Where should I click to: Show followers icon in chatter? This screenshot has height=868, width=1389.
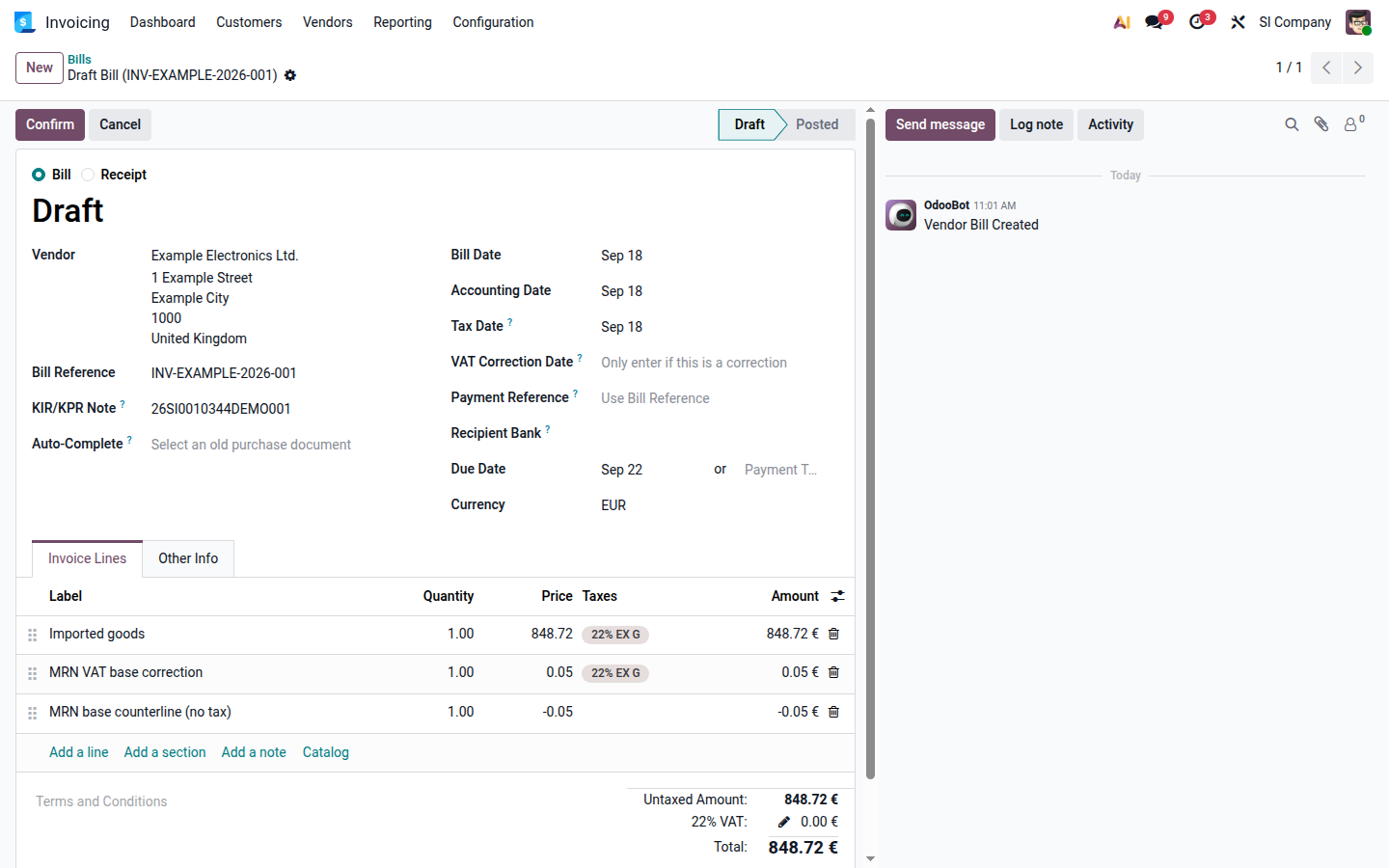pyautogui.click(x=1354, y=123)
